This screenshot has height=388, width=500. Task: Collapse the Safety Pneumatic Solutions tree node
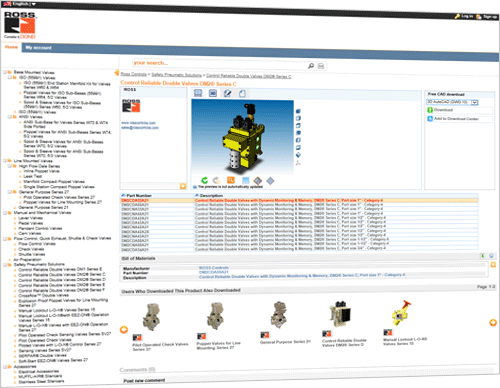[x=5, y=265]
